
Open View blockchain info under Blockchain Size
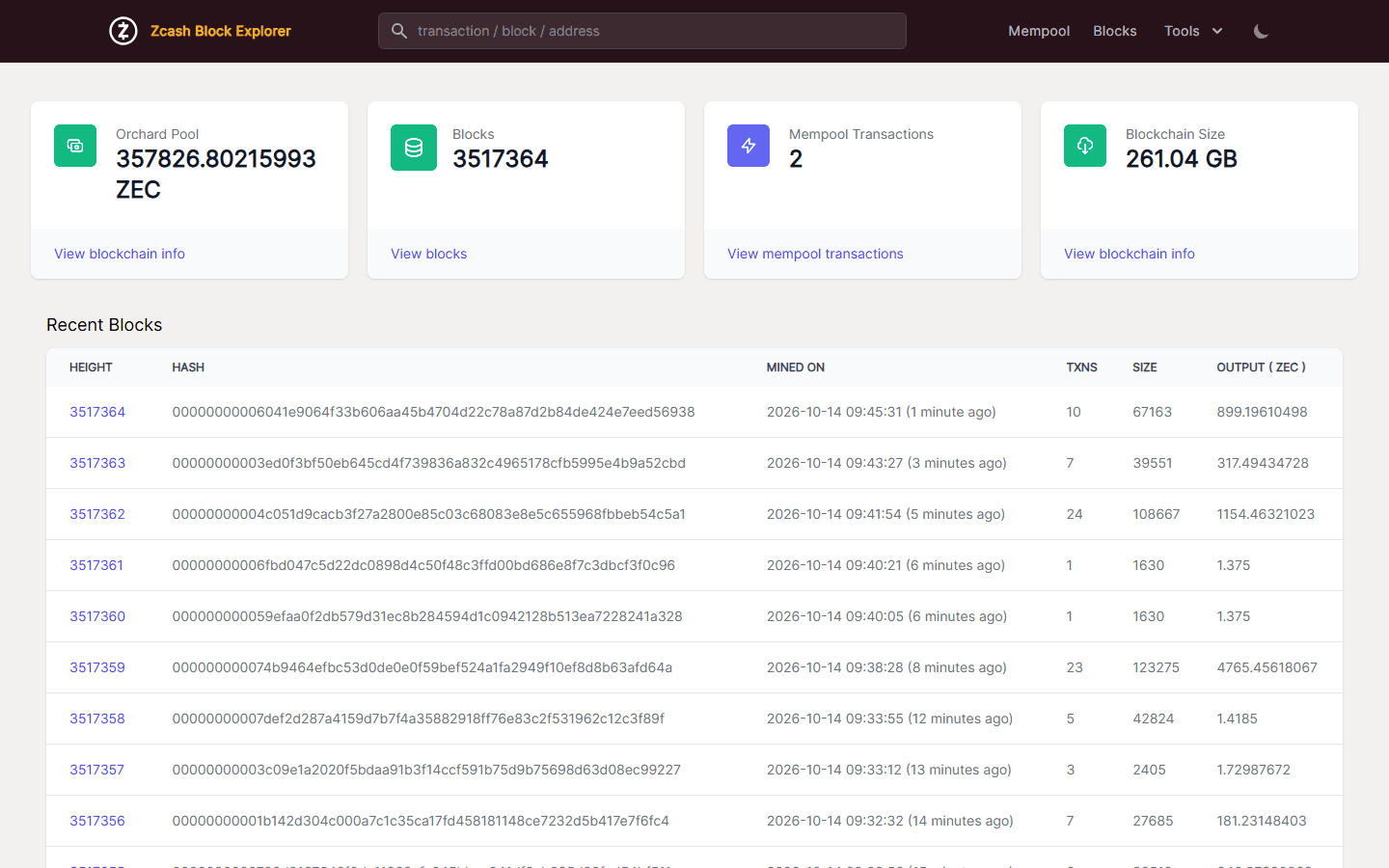1130,254
